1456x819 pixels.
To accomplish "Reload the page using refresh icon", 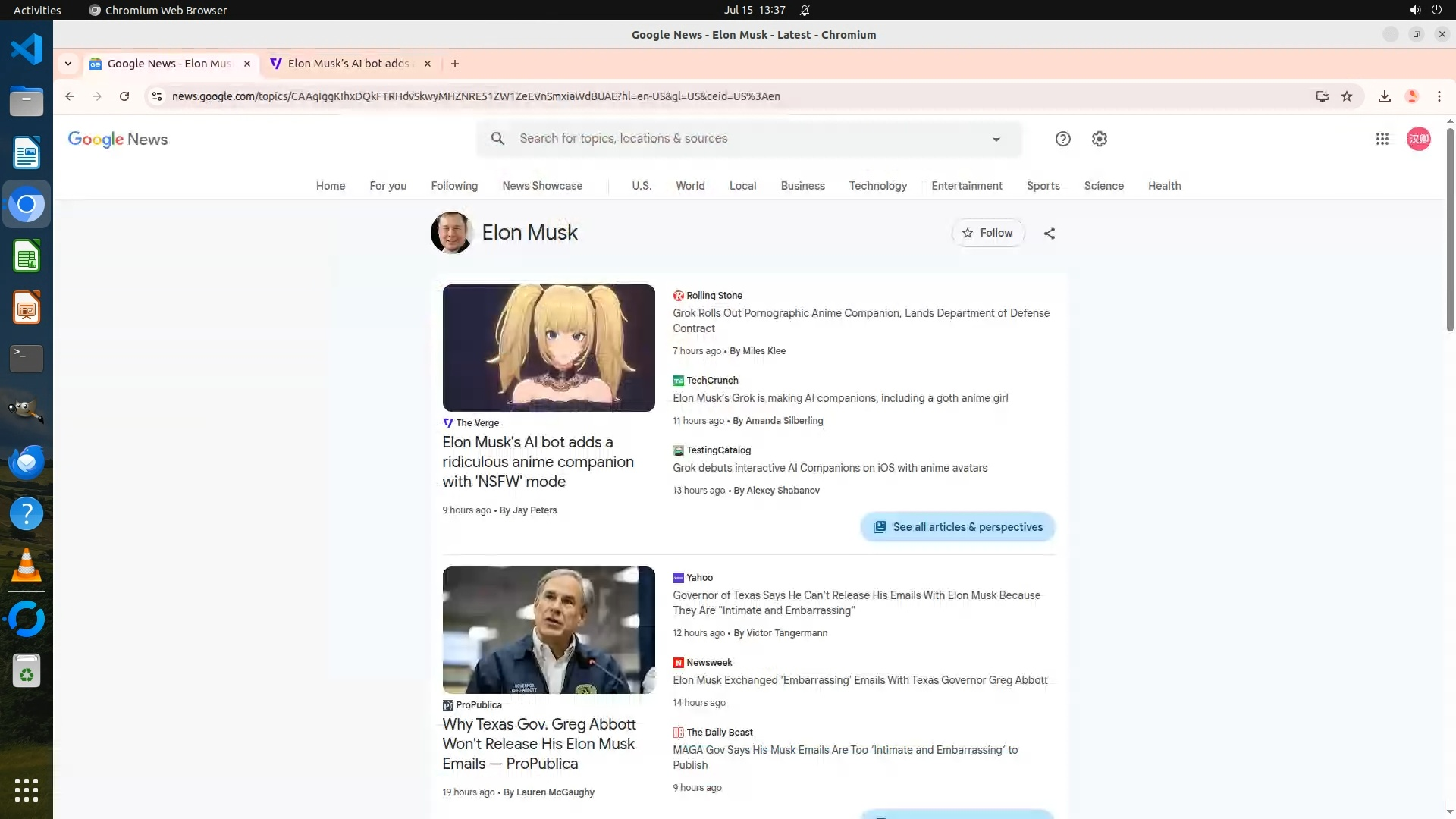I will tap(124, 96).
